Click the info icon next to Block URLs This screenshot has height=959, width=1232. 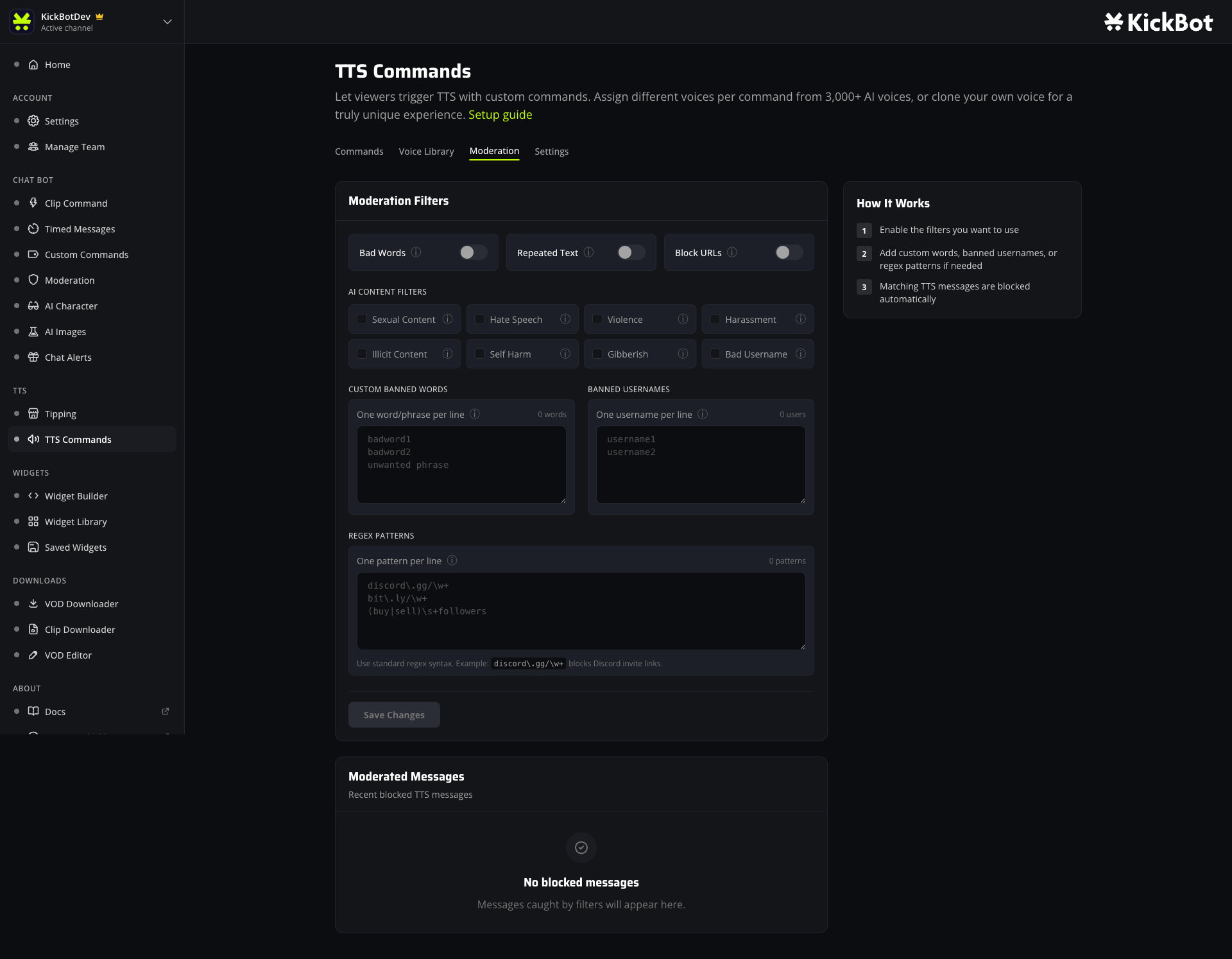[x=732, y=252]
